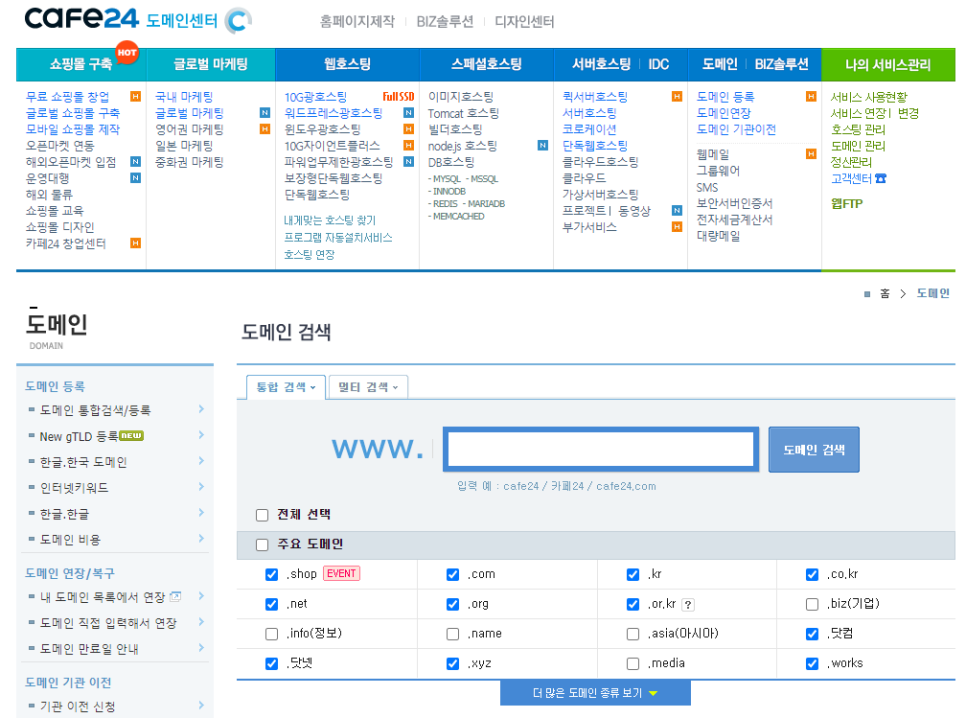Click the chevron next to 도메인 통합검색/등록
Viewport: 966px width, 718px height.
[x=201, y=409]
